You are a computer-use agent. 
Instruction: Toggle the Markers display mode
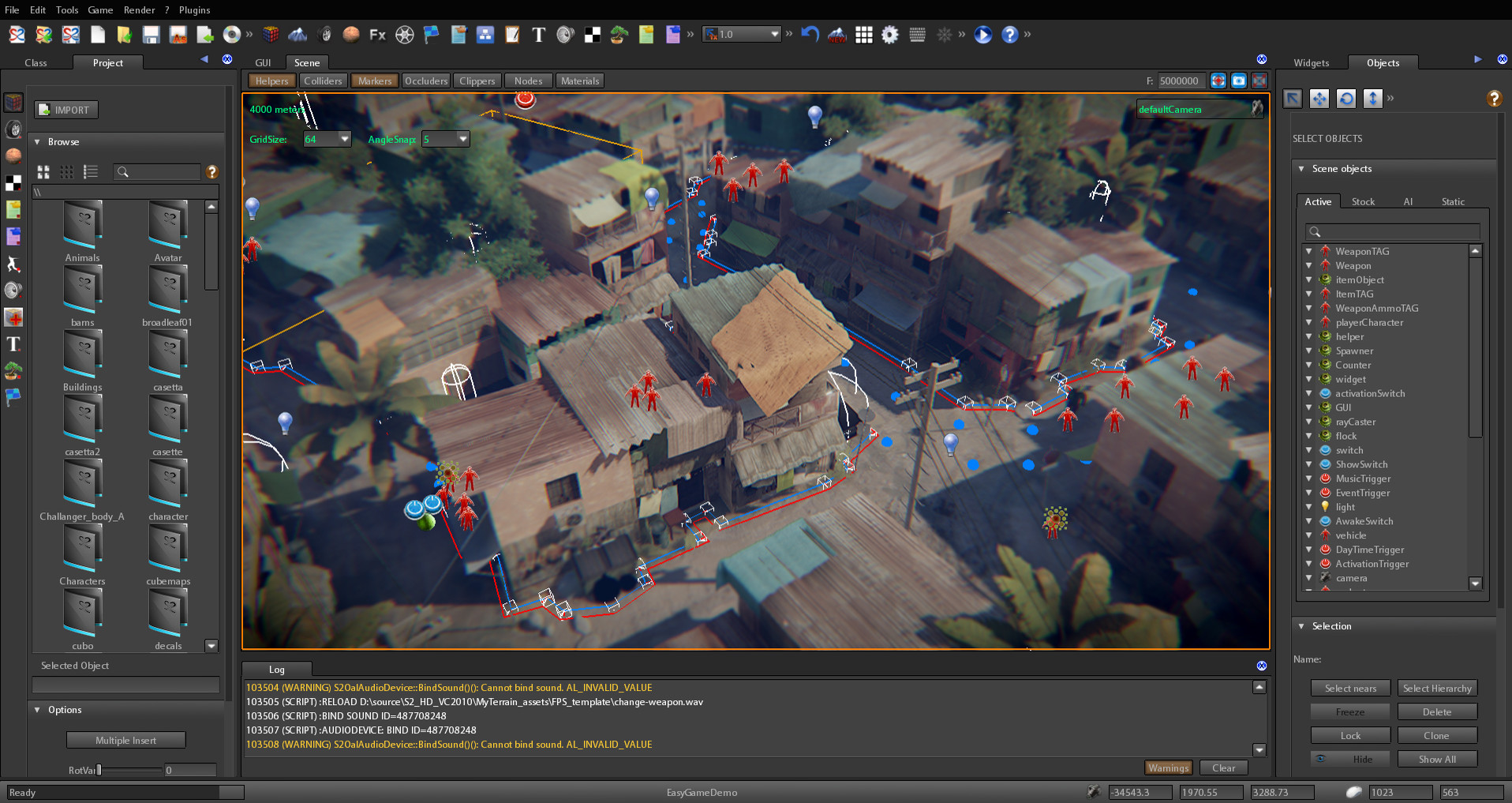(374, 80)
